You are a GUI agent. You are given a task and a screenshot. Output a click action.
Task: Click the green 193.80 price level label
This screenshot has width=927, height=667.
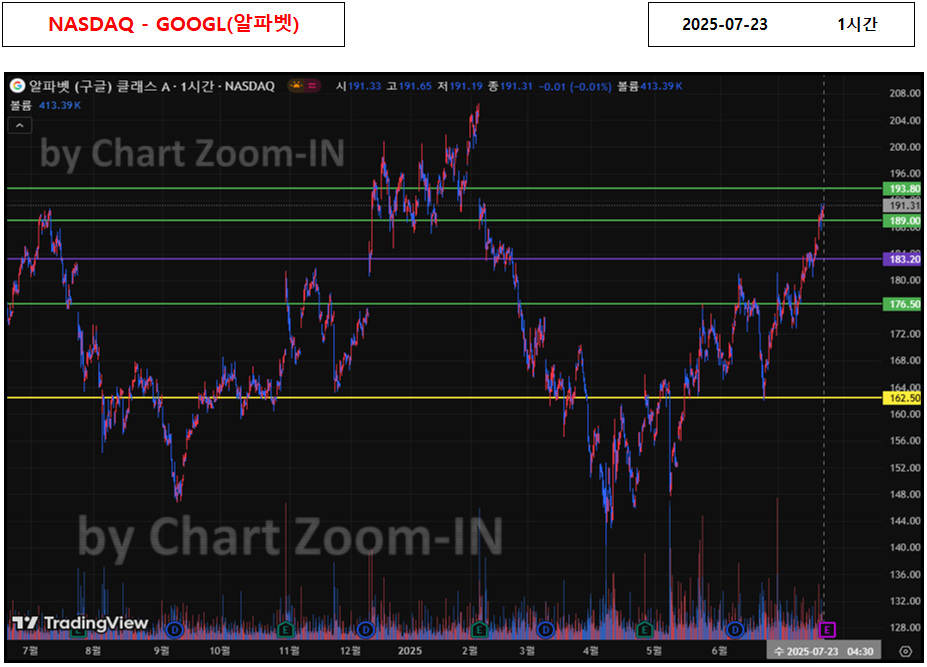point(902,189)
